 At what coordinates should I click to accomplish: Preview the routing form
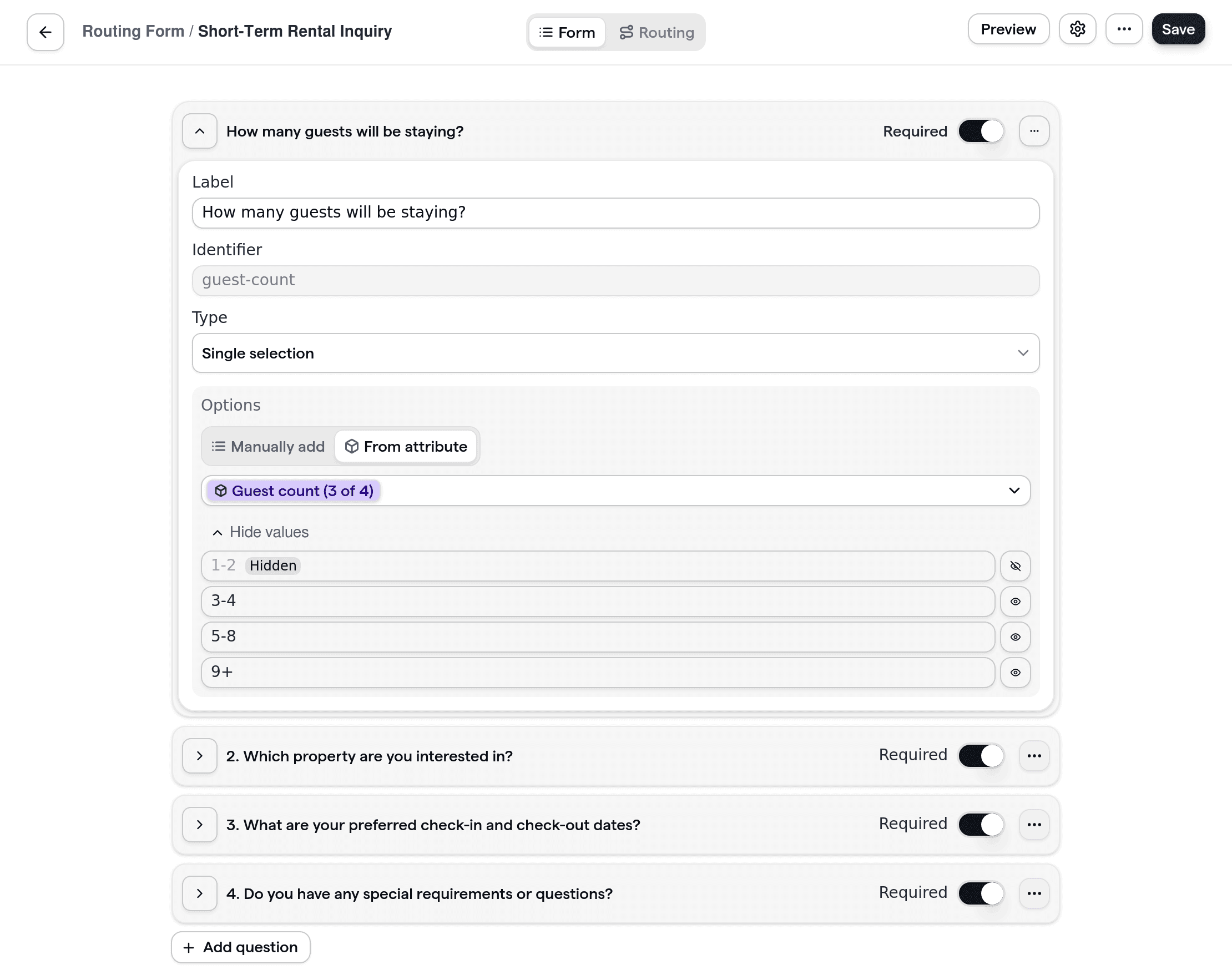(1008, 29)
